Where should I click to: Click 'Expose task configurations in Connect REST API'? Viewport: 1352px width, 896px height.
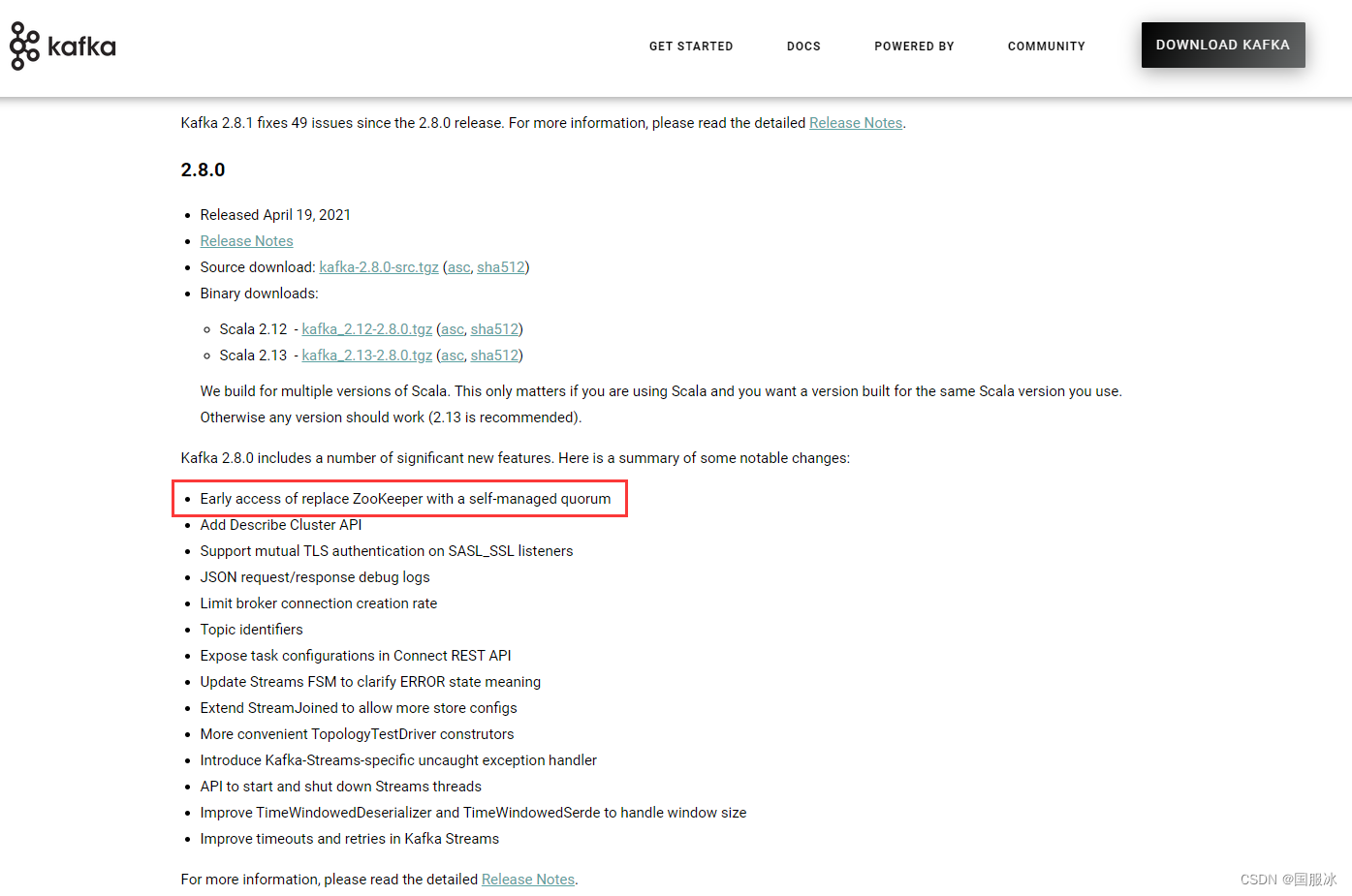coord(356,656)
